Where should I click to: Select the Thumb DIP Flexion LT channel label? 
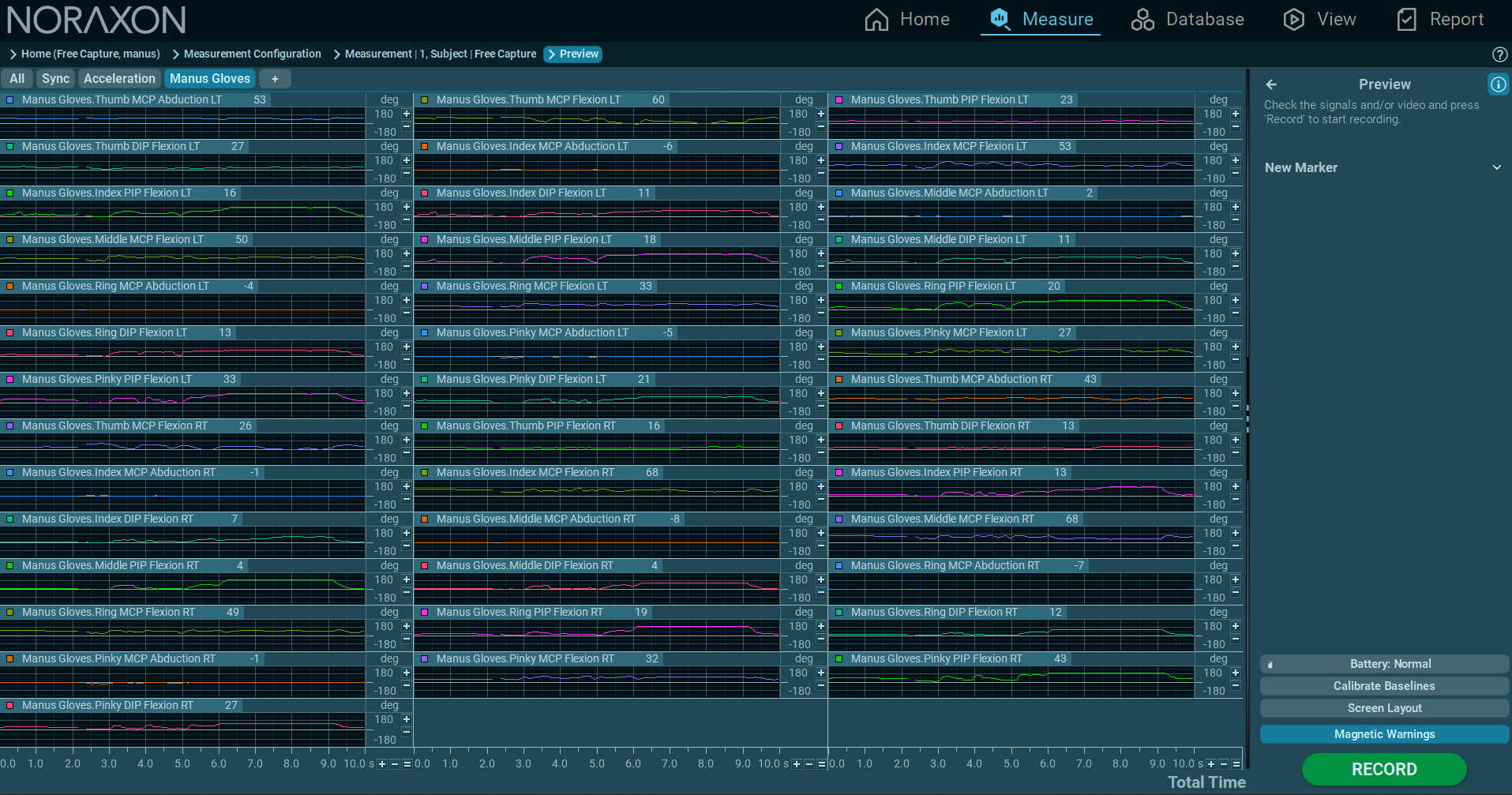111,147
